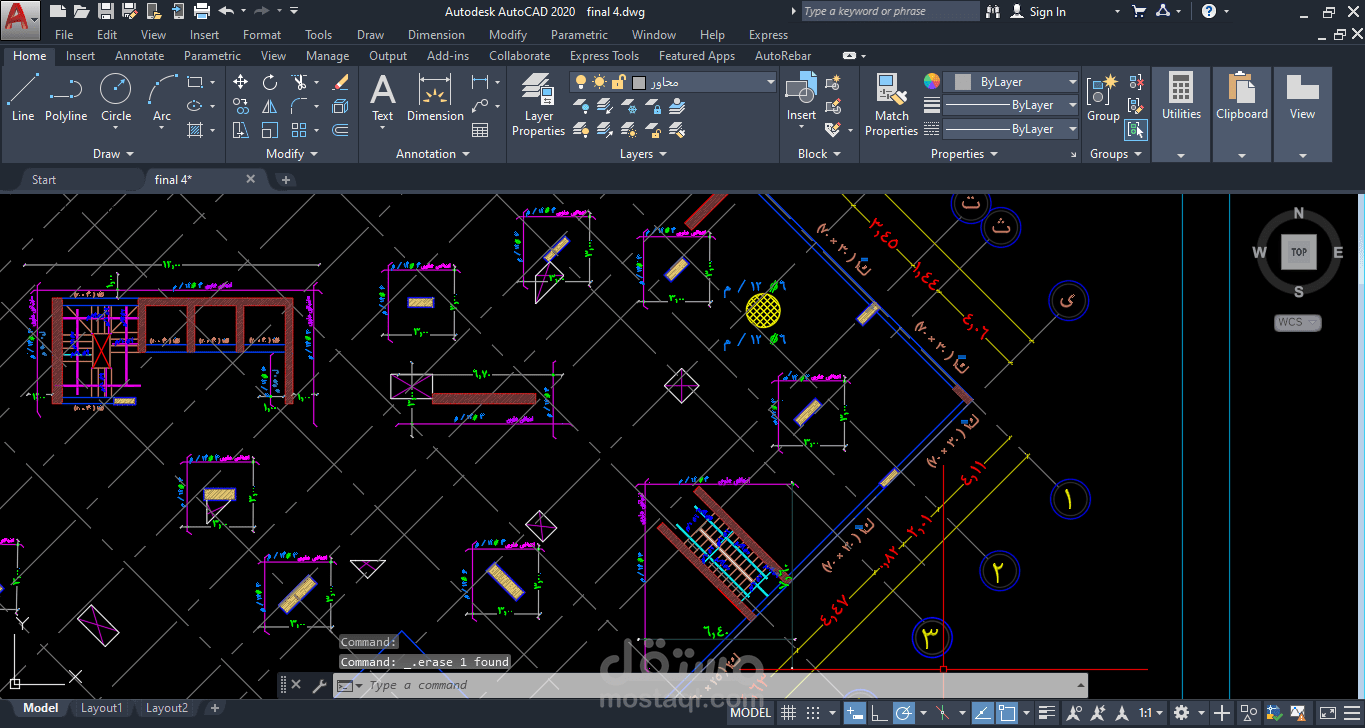The width and height of the screenshot is (1365, 728).
Task: Toggle dynamic input in status bar
Action: [x=854, y=713]
